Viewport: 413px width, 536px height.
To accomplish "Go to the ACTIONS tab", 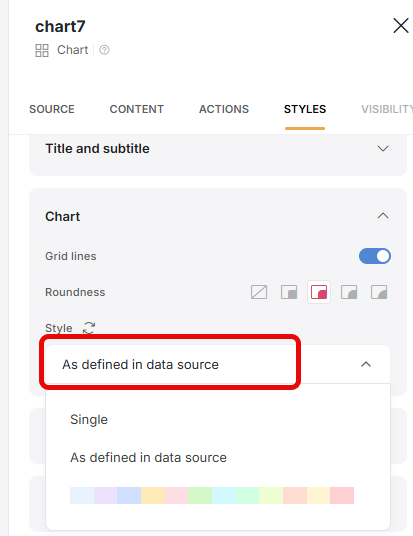I will click(224, 109).
